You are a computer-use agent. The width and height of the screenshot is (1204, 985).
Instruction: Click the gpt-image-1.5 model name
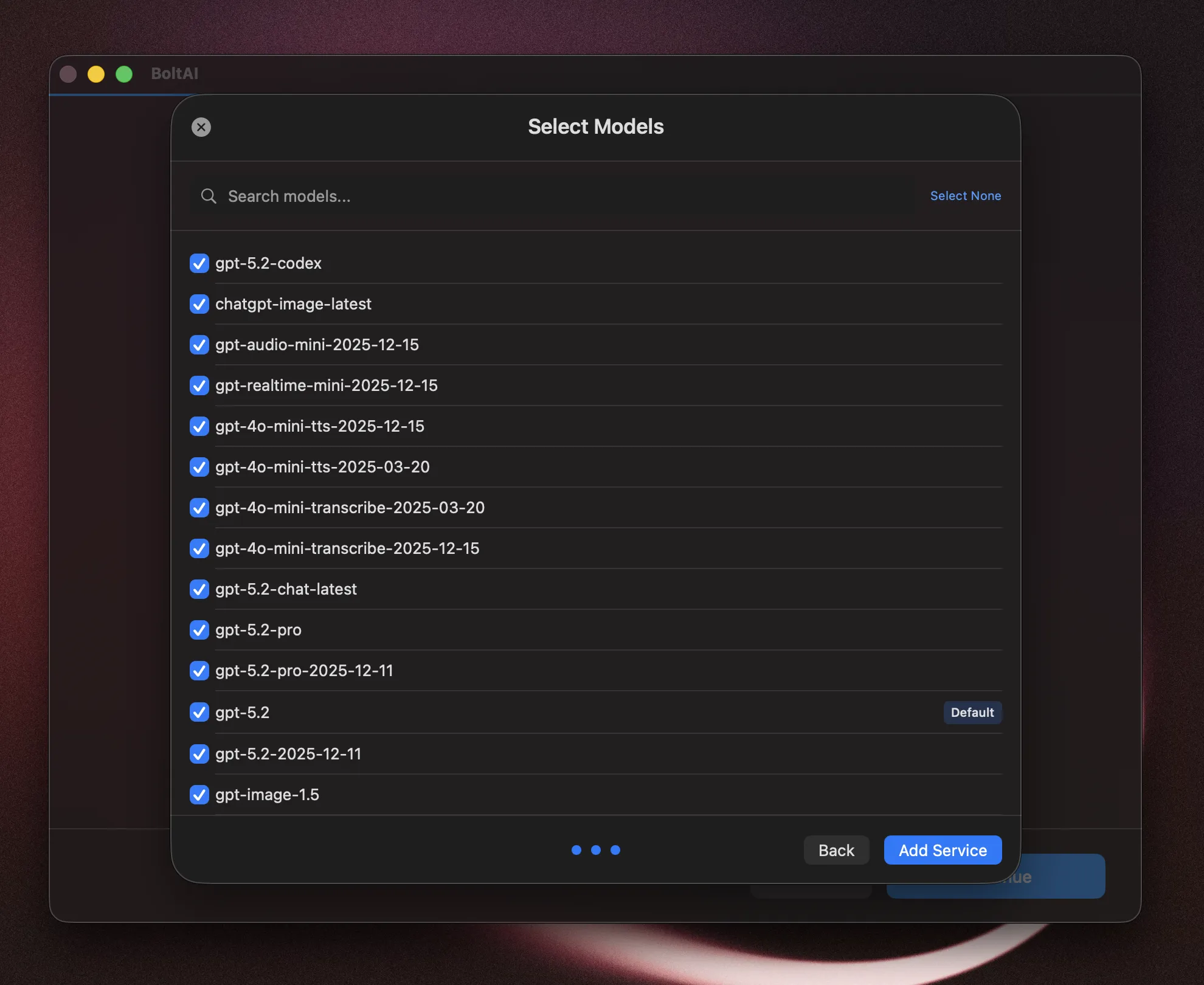click(x=267, y=795)
